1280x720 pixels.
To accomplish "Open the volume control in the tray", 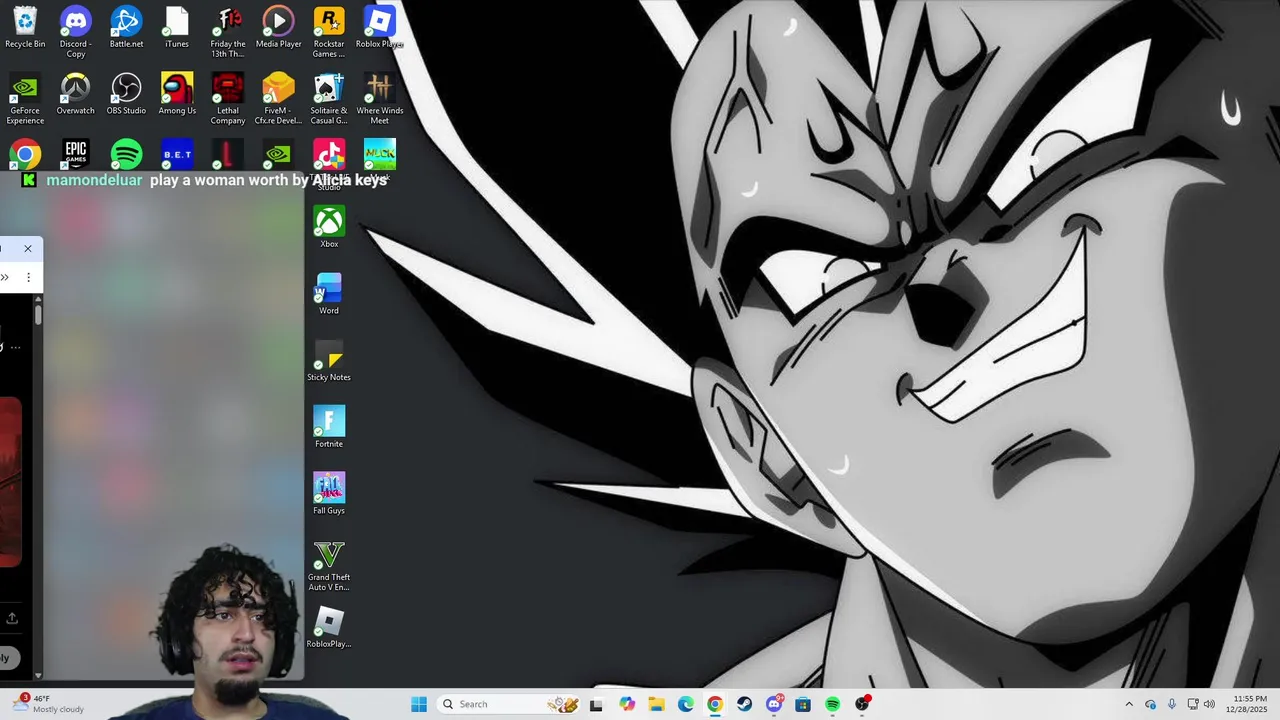I will (1210, 704).
